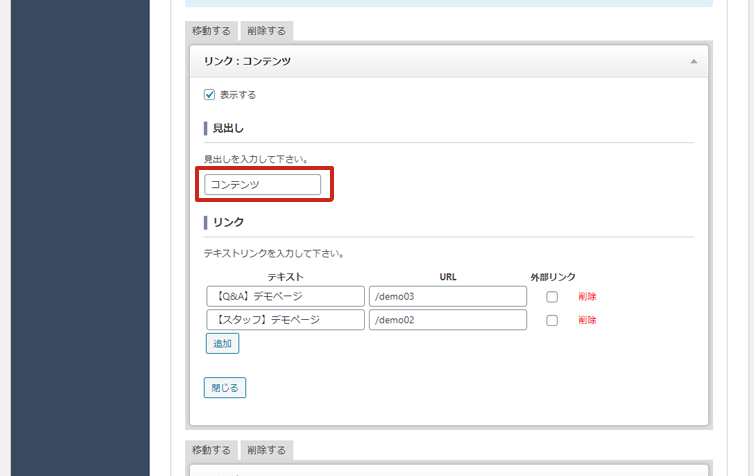The height and width of the screenshot is (476, 754).
Task: Focus the 【スタッフ】デモページ text field
Action: (x=285, y=320)
